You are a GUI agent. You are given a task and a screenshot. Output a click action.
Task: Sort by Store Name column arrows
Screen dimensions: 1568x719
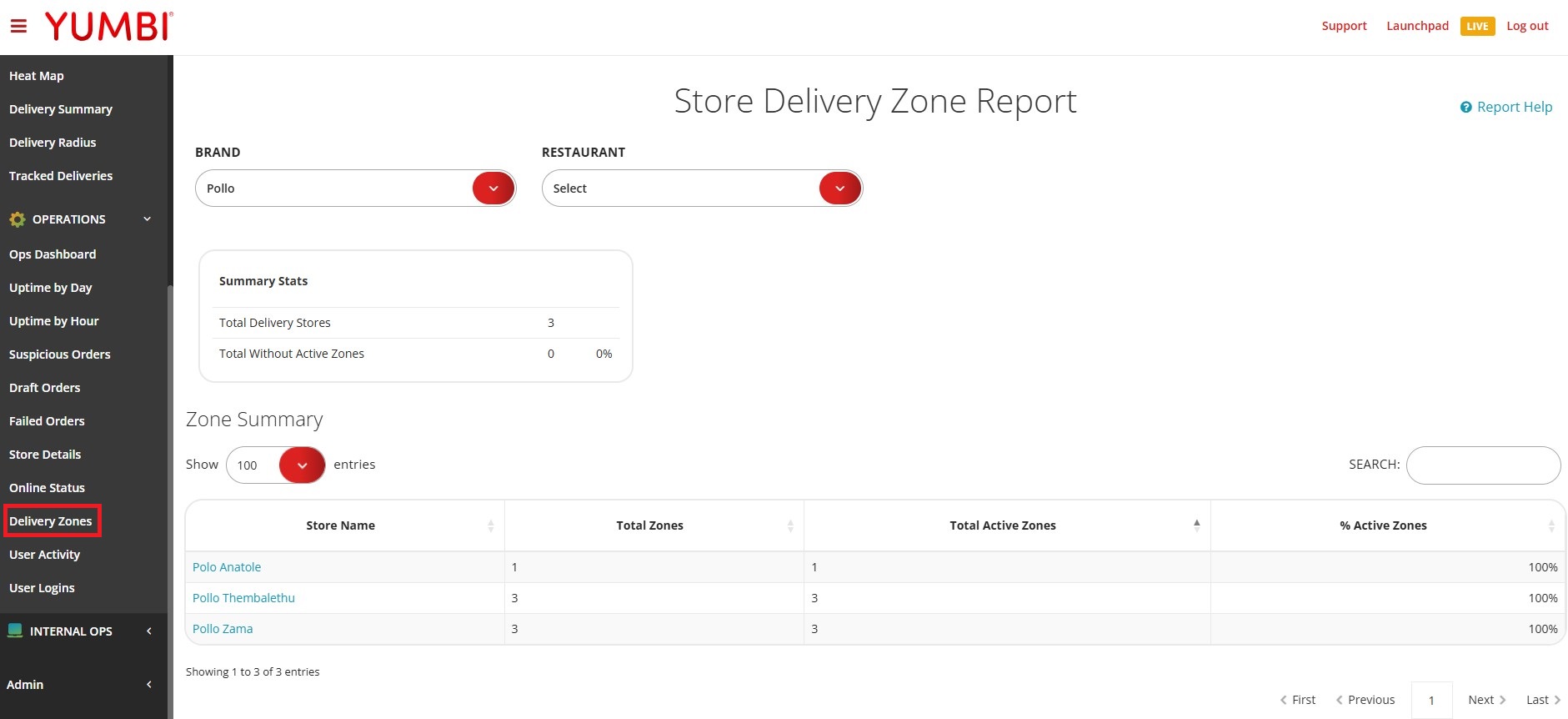click(491, 525)
